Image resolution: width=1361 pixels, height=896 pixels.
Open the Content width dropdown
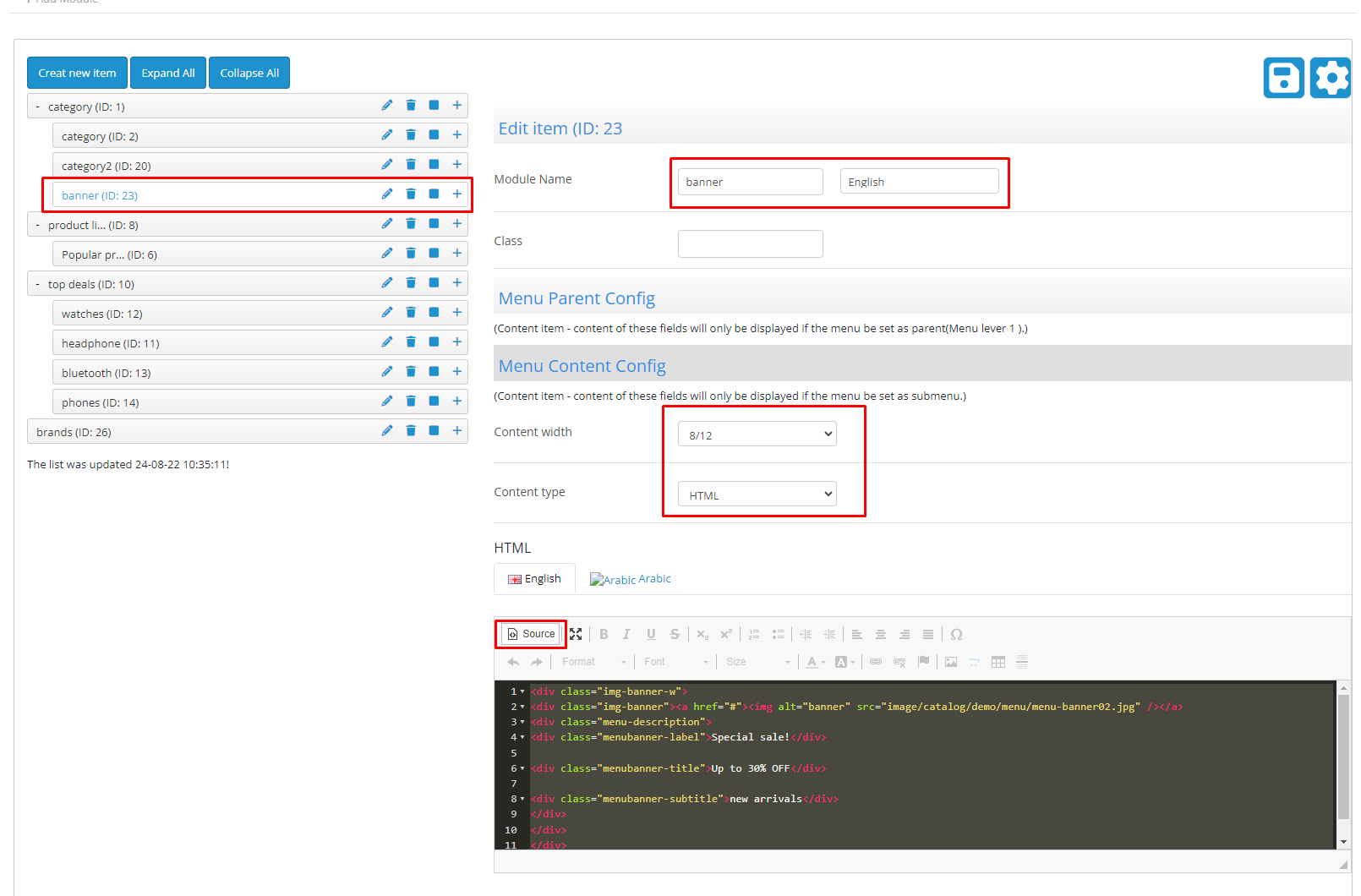[x=757, y=434]
